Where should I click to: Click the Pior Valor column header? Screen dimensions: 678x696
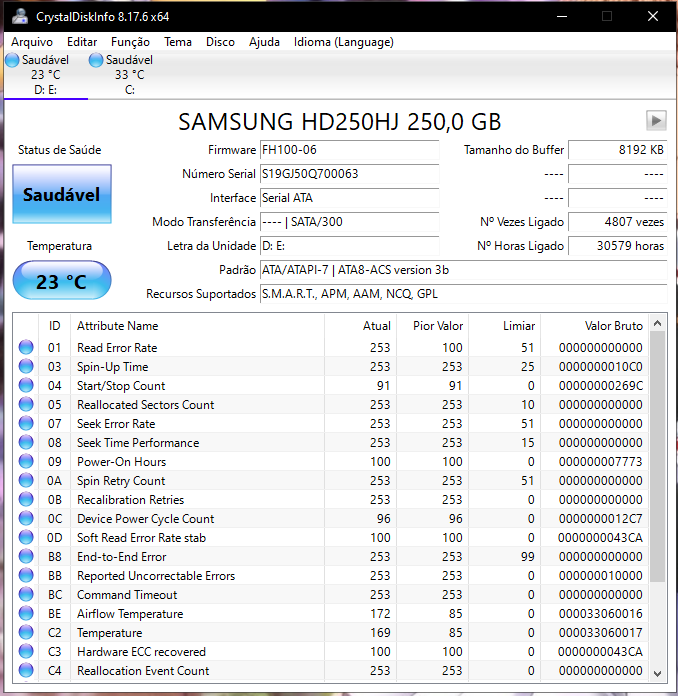point(432,325)
